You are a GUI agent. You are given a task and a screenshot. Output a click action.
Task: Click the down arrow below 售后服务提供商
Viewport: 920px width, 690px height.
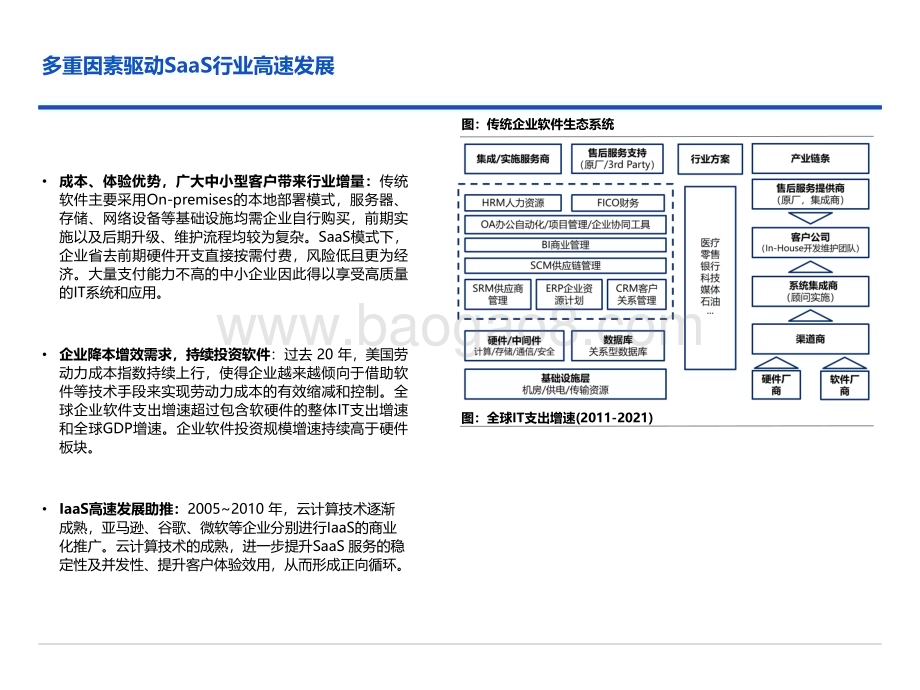click(810, 218)
